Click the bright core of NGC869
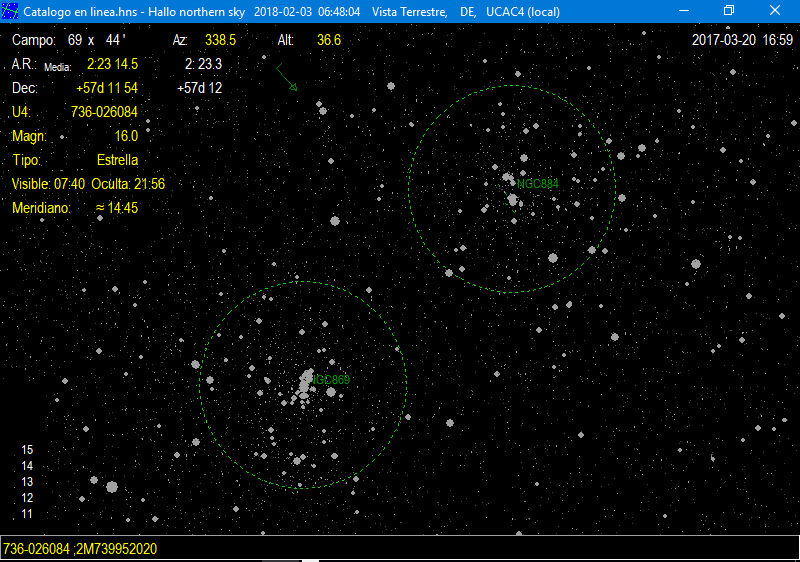Image resolution: width=800 pixels, height=562 pixels. click(x=305, y=385)
